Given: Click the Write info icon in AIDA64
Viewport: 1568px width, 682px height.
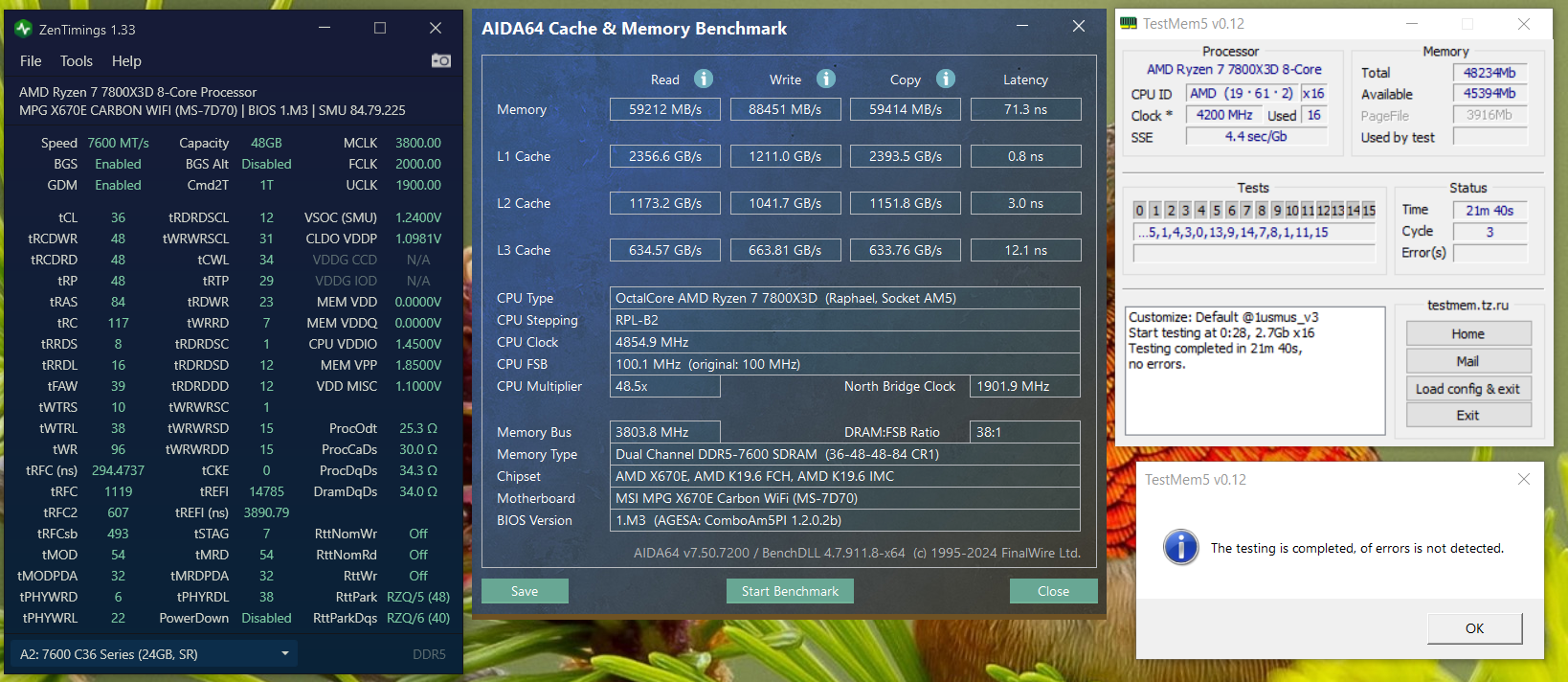Looking at the screenshot, I should tap(826, 79).
